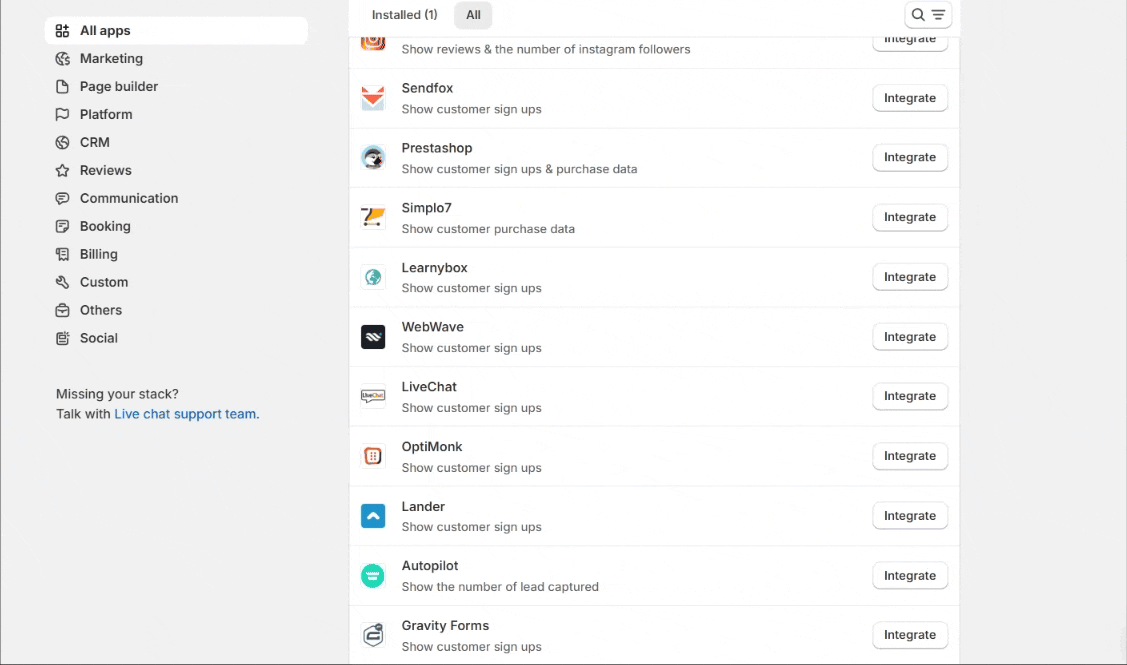
Task: Select Page builder in sidebar
Action: pyautogui.click(x=119, y=87)
